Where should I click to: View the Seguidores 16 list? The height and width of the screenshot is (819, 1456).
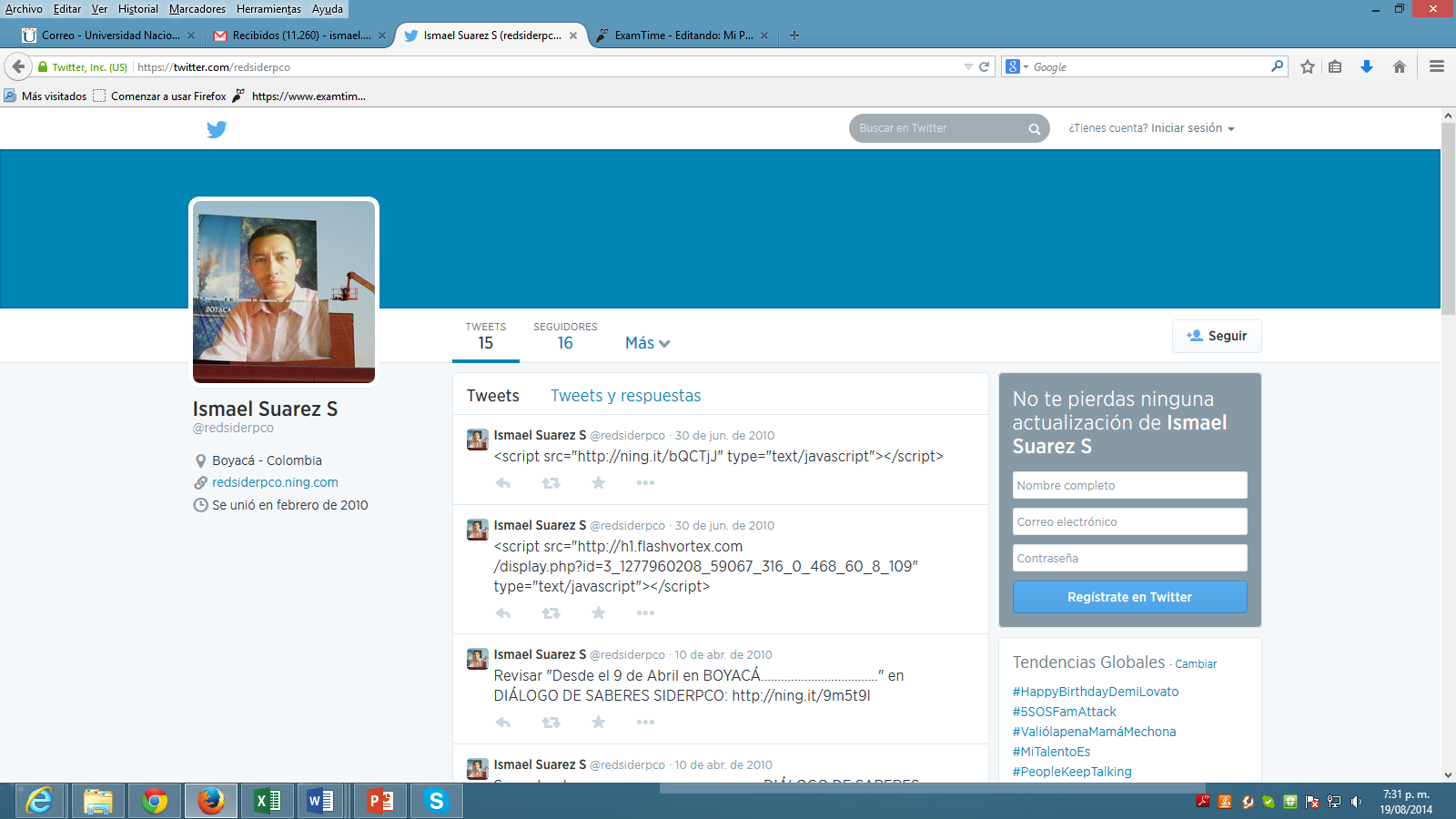tap(565, 336)
